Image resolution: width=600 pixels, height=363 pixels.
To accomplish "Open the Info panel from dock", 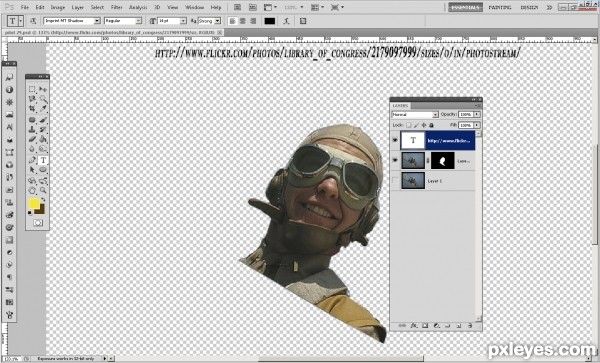I will click(x=9, y=90).
